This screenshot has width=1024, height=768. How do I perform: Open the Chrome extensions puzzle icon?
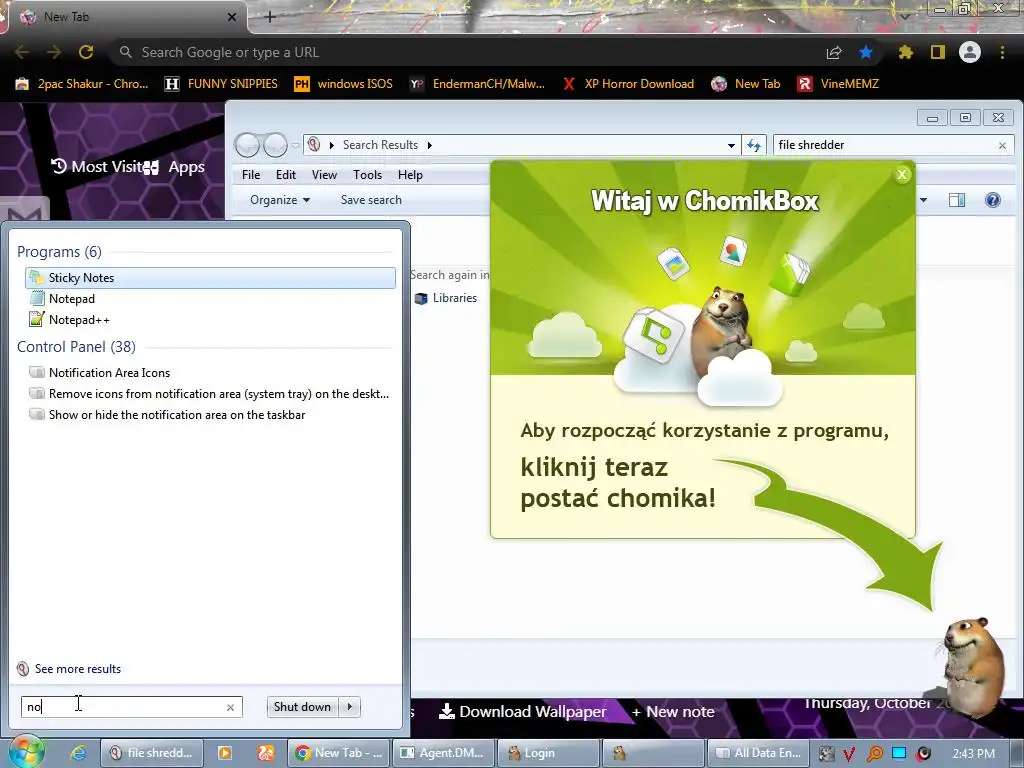906,52
